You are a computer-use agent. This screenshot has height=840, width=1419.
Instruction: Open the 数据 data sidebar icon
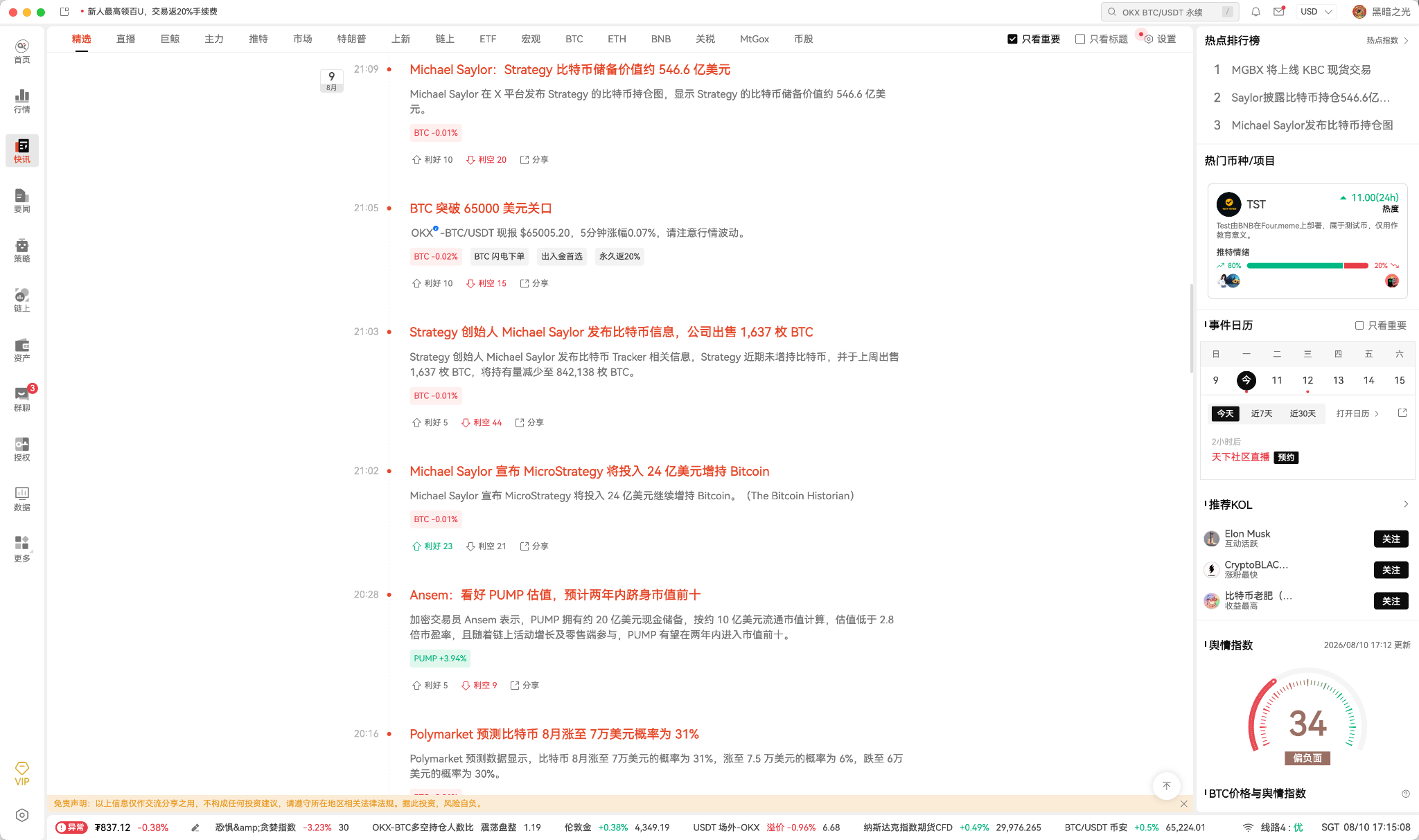[x=22, y=499]
